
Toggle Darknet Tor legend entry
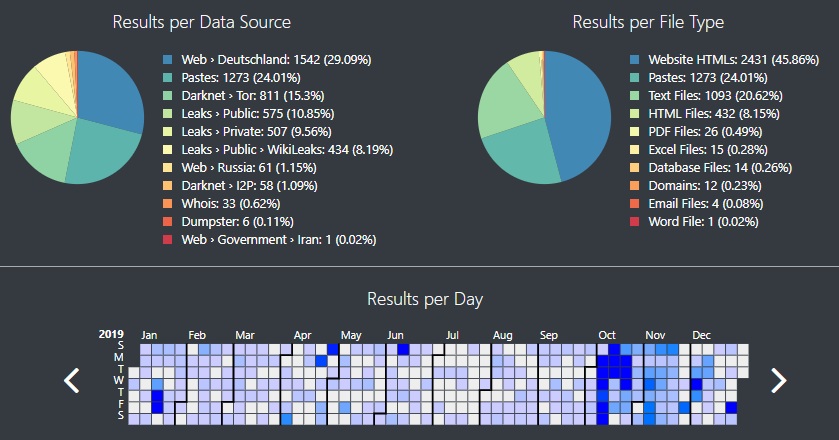[250, 96]
